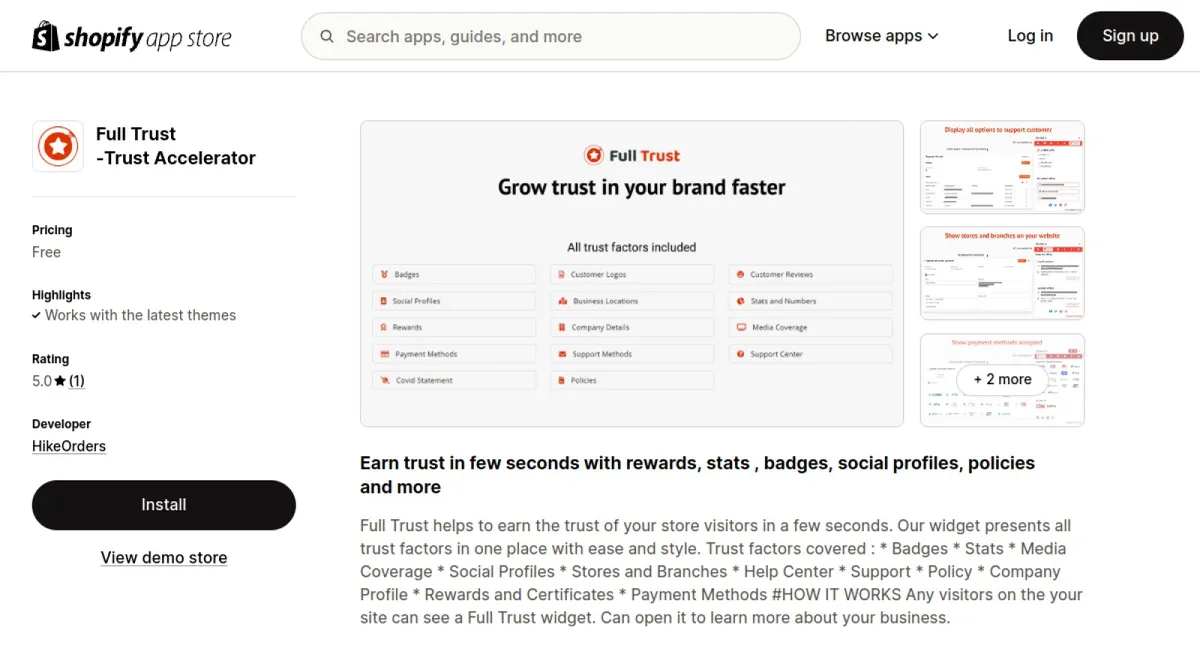Click the Full Trust logo in the banner
The image size is (1200, 650).
click(x=631, y=155)
